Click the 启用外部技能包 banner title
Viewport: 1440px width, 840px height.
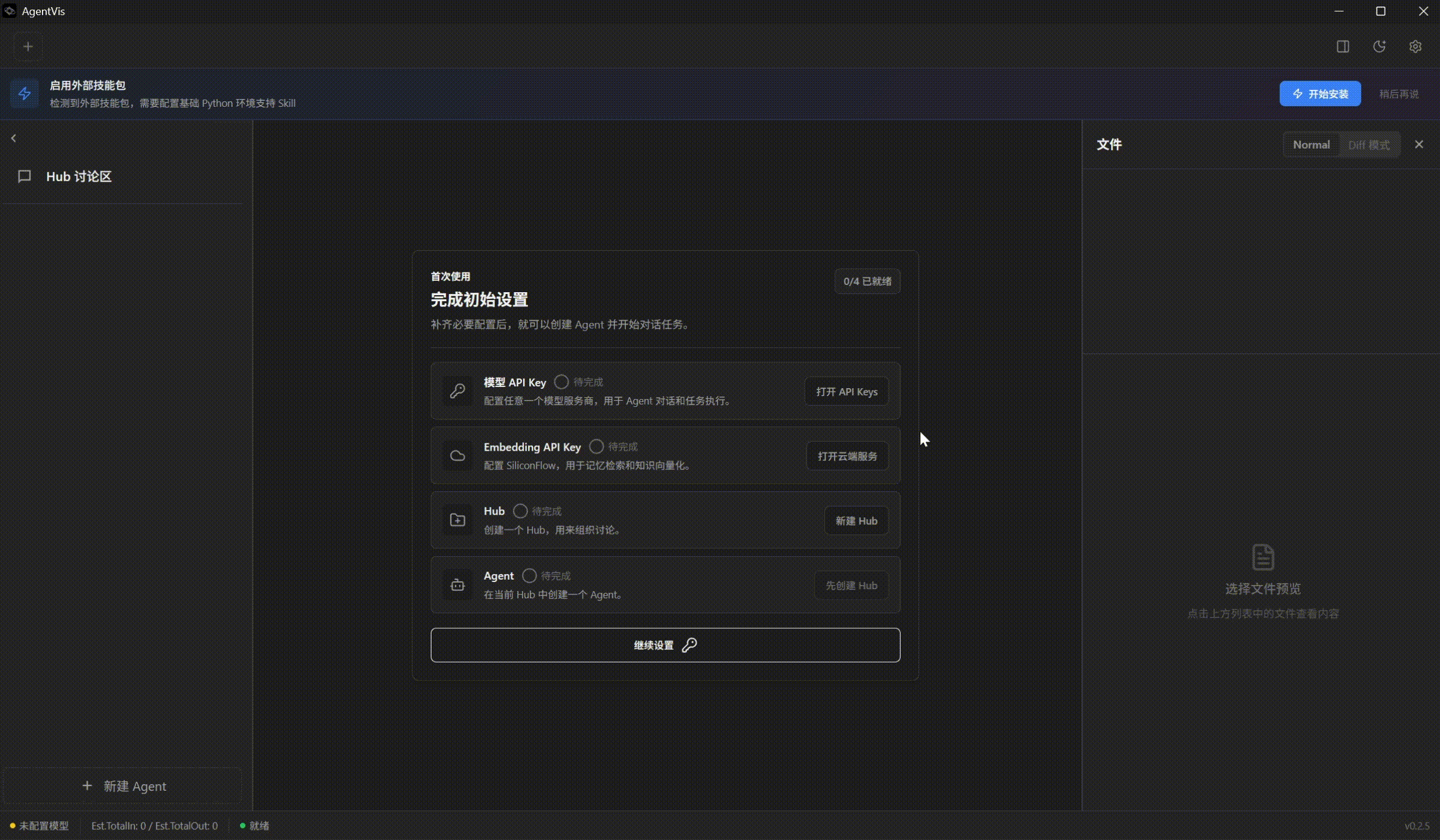click(x=87, y=85)
